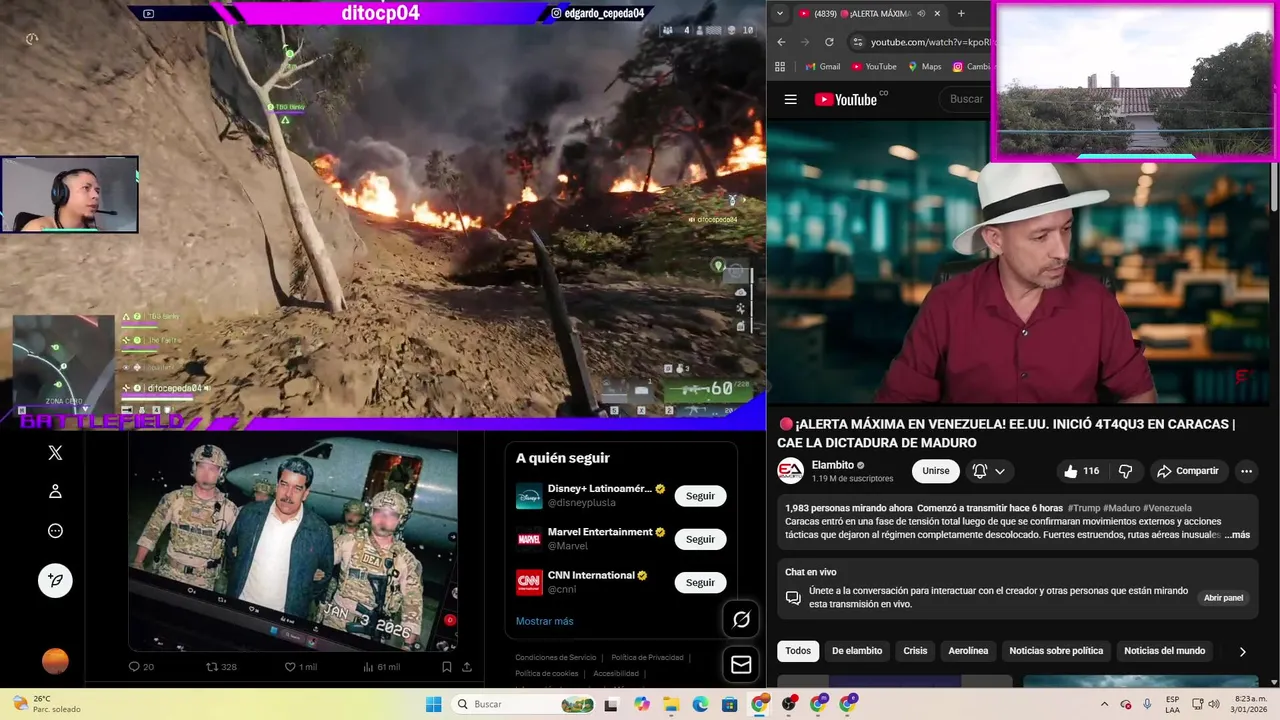Open the Grok icon button on X
1280x720 pixels.
click(741, 620)
